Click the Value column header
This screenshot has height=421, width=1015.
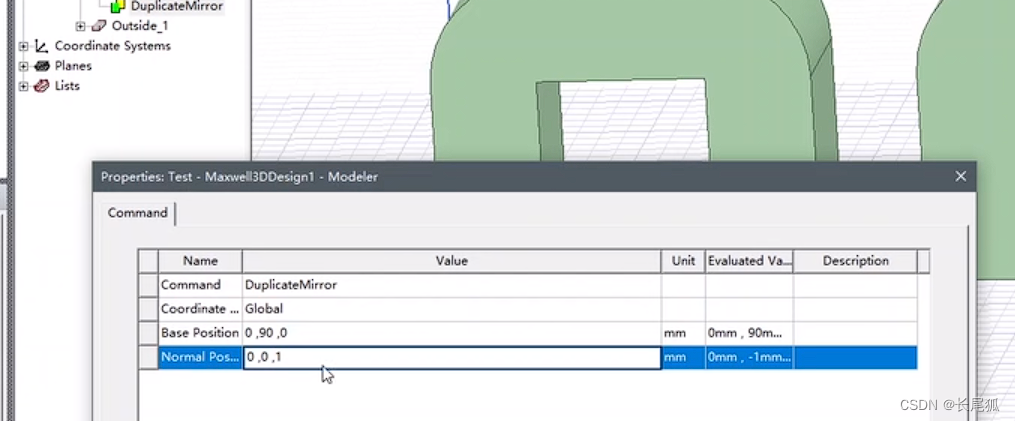coord(451,261)
